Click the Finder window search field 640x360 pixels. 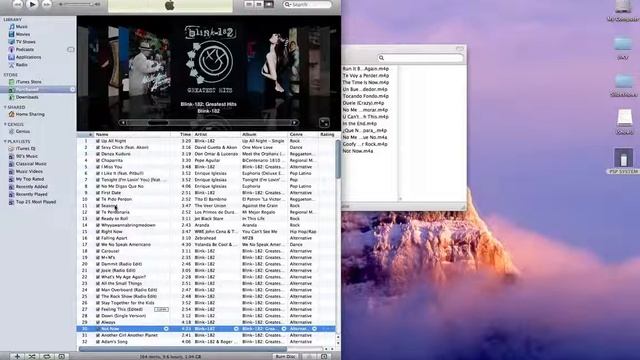(420, 58)
